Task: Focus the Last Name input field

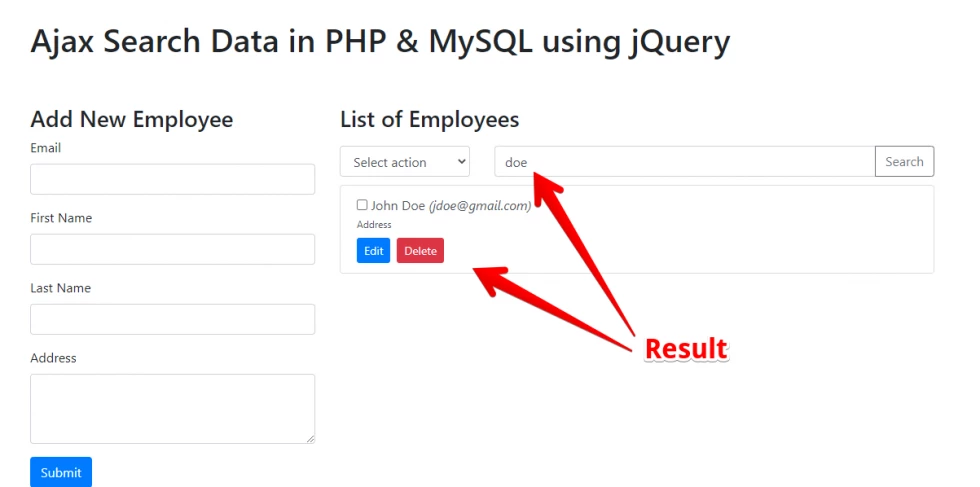Action: [172, 319]
